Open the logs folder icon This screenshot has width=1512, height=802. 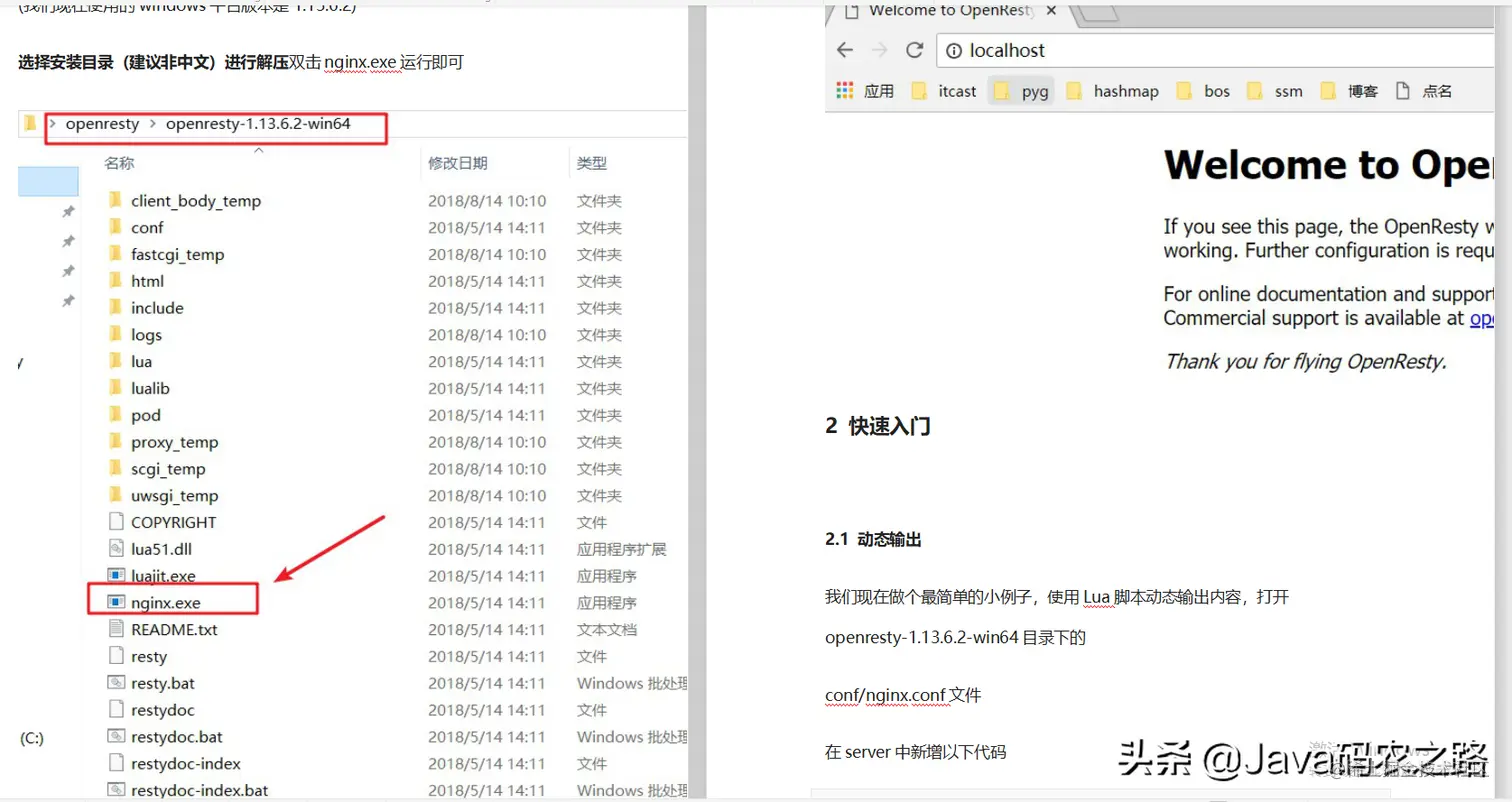113,335
